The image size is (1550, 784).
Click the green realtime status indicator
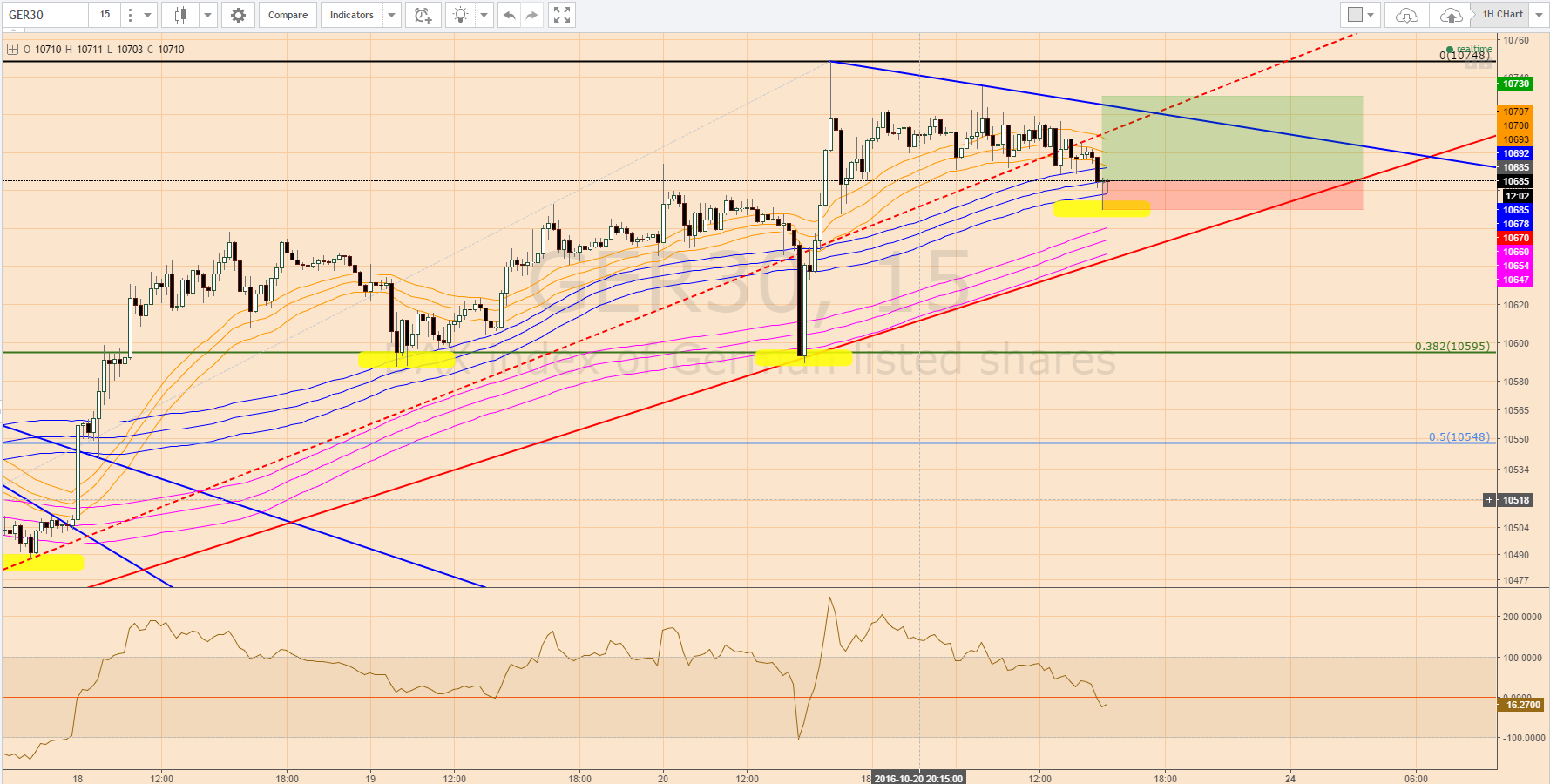click(x=1450, y=50)
